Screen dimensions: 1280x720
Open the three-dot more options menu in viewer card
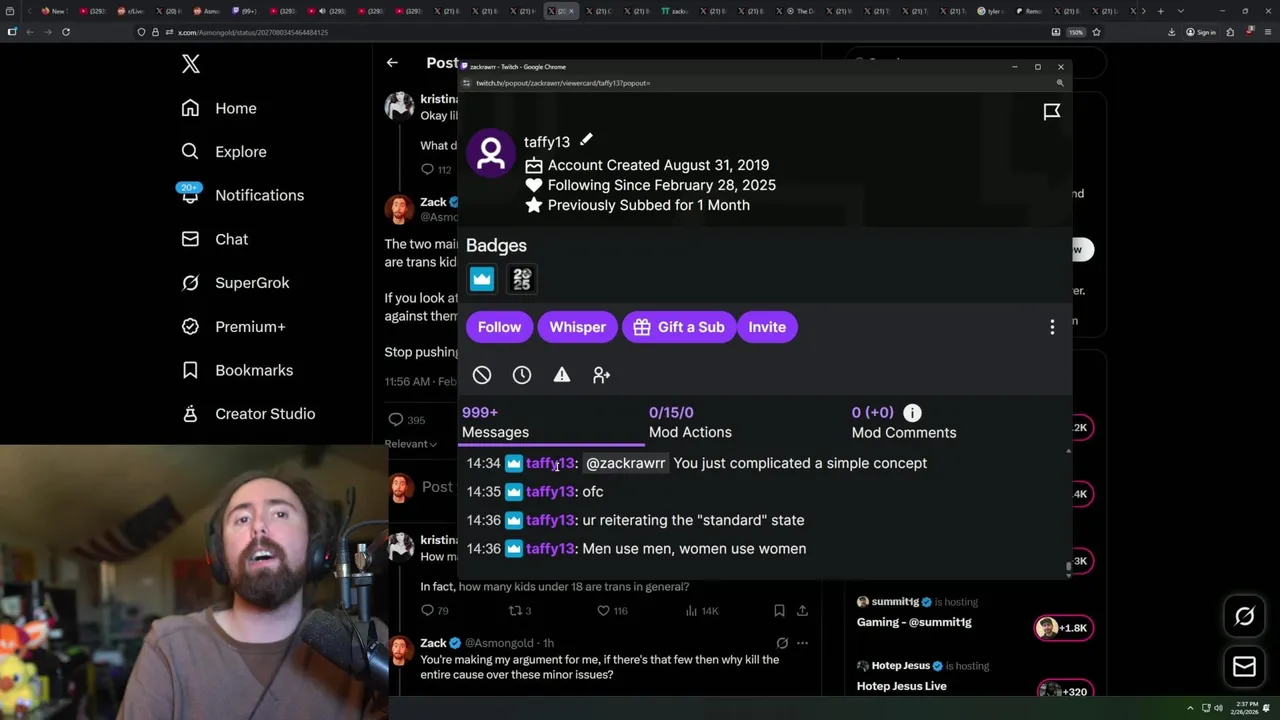coord(1052,327)
